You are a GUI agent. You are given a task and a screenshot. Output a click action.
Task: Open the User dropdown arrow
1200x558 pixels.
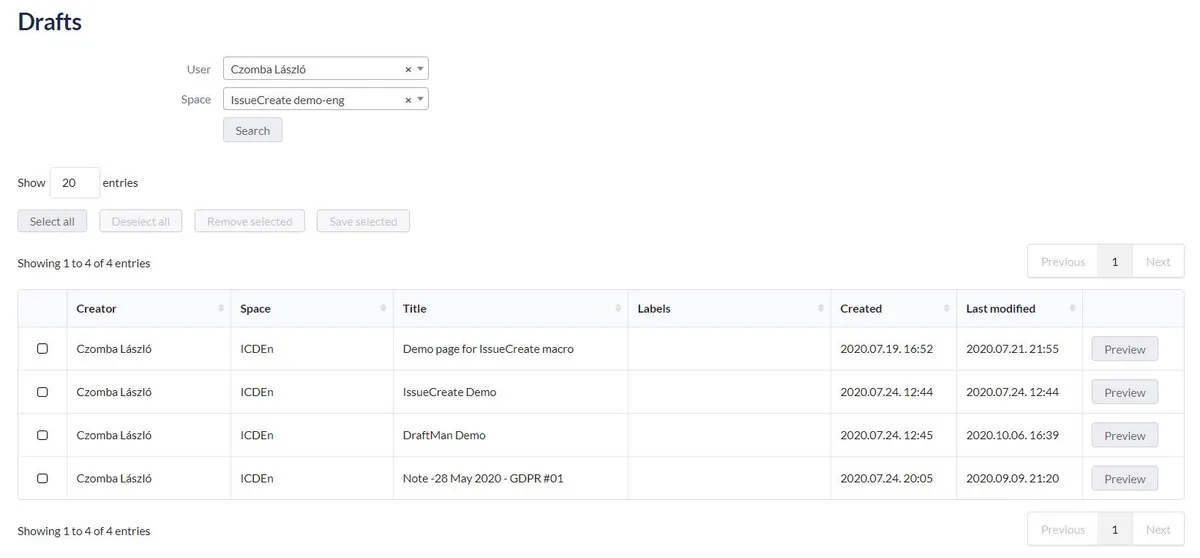[x=420, y=70]
